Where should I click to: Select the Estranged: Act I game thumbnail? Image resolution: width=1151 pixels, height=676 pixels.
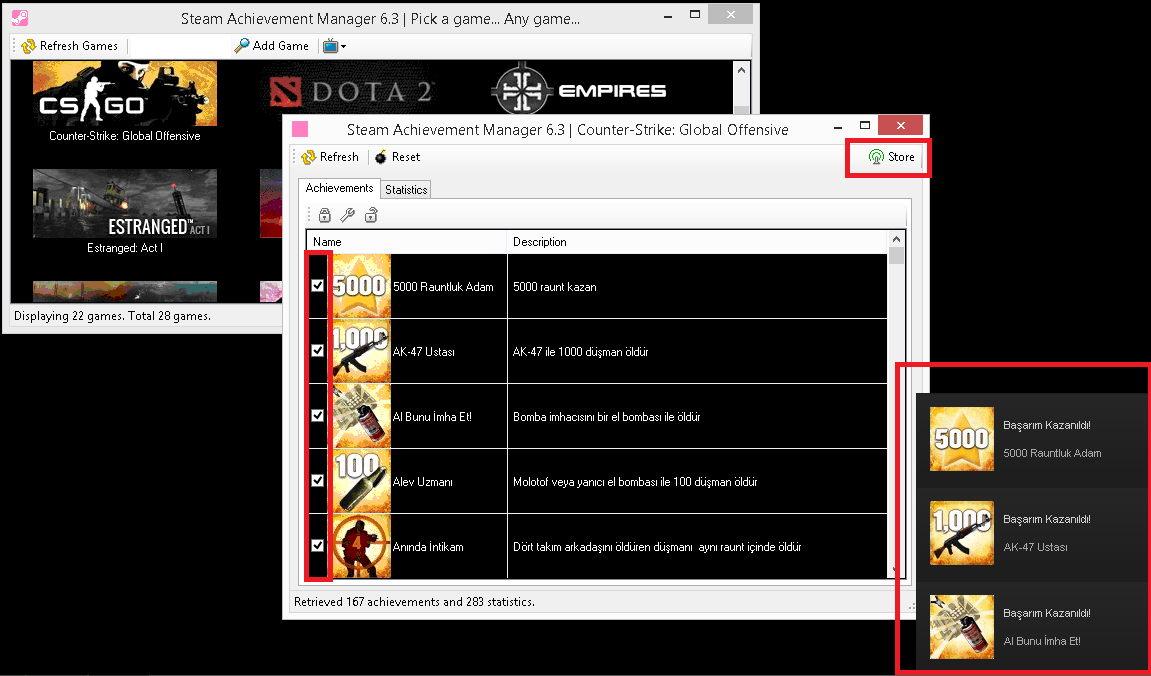point(125,203)
